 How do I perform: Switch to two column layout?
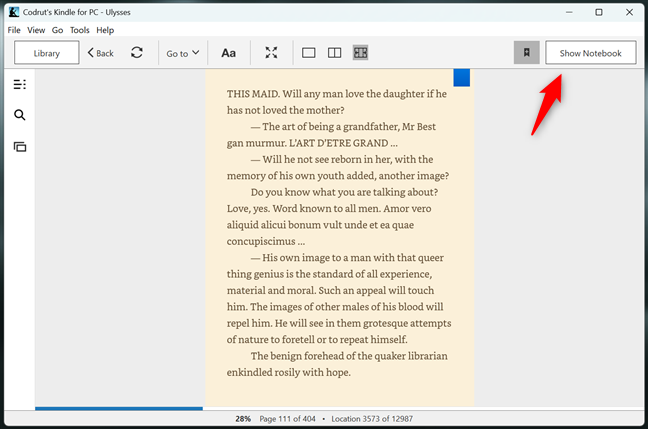click(x=335, y=53)
